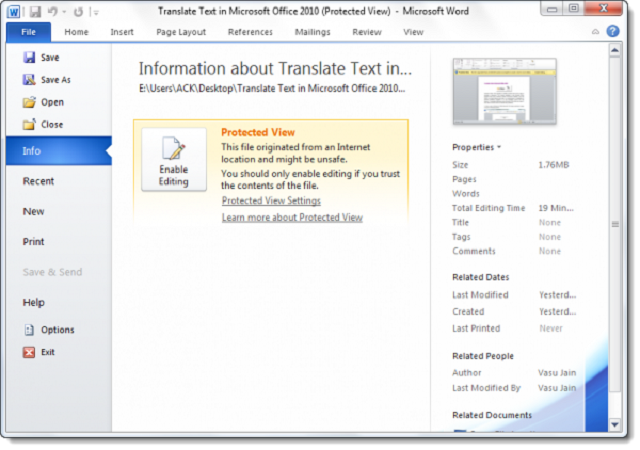Click the document preview thumbnail
The image size is (640, 450).
click(504, 91)
